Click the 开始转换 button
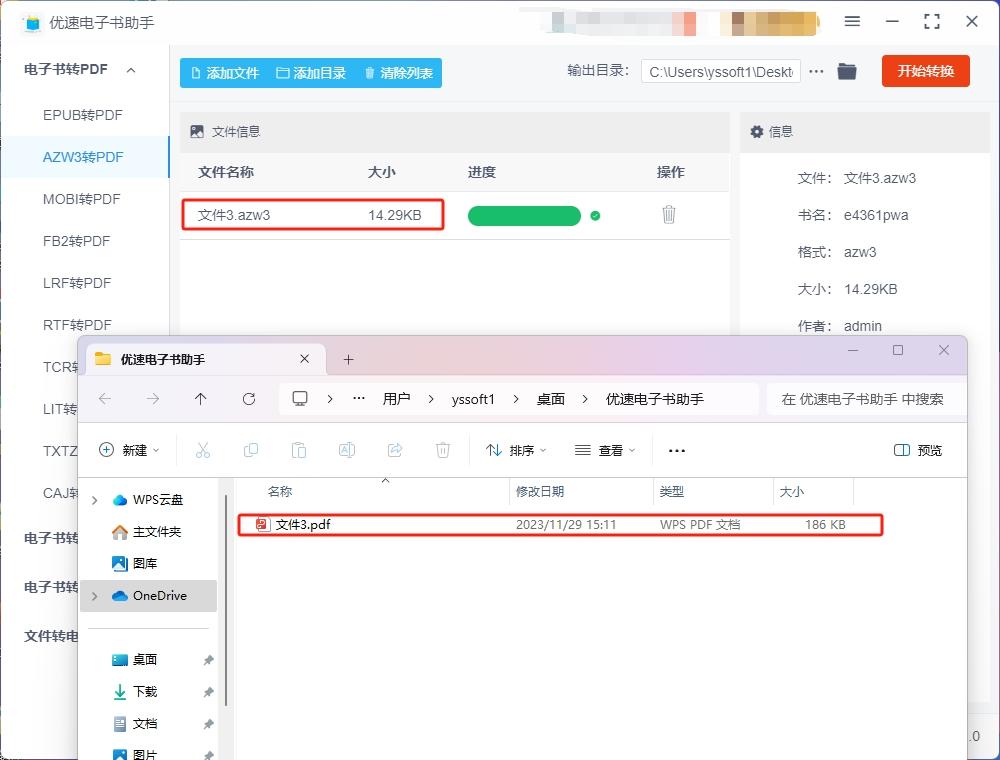Image resolution: width=1000 pixels, height=760 pixels. 925,71
